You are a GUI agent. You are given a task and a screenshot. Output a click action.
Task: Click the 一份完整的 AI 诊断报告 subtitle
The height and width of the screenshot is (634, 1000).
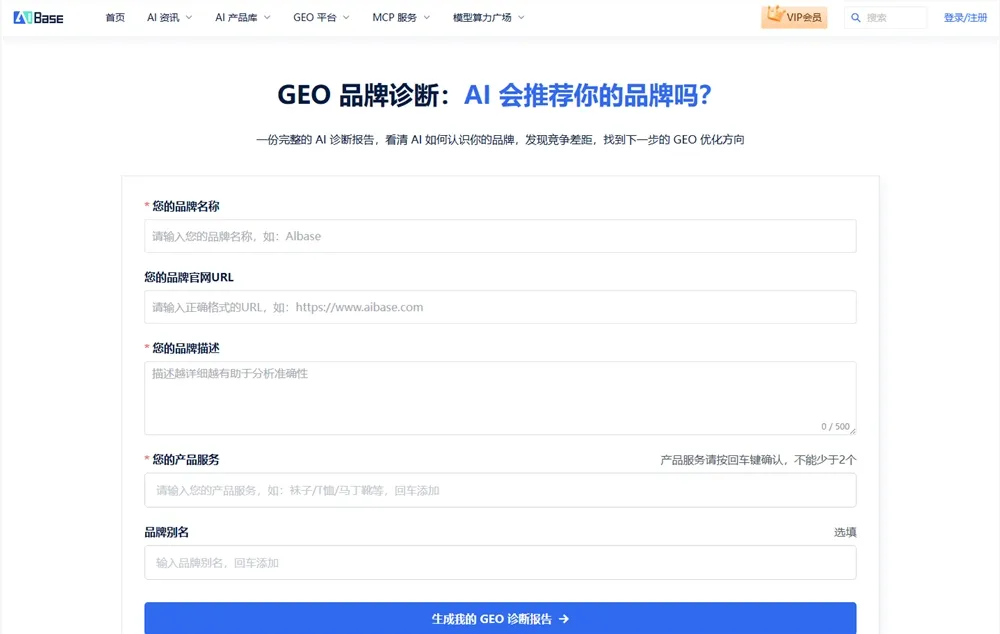point(500,140)
